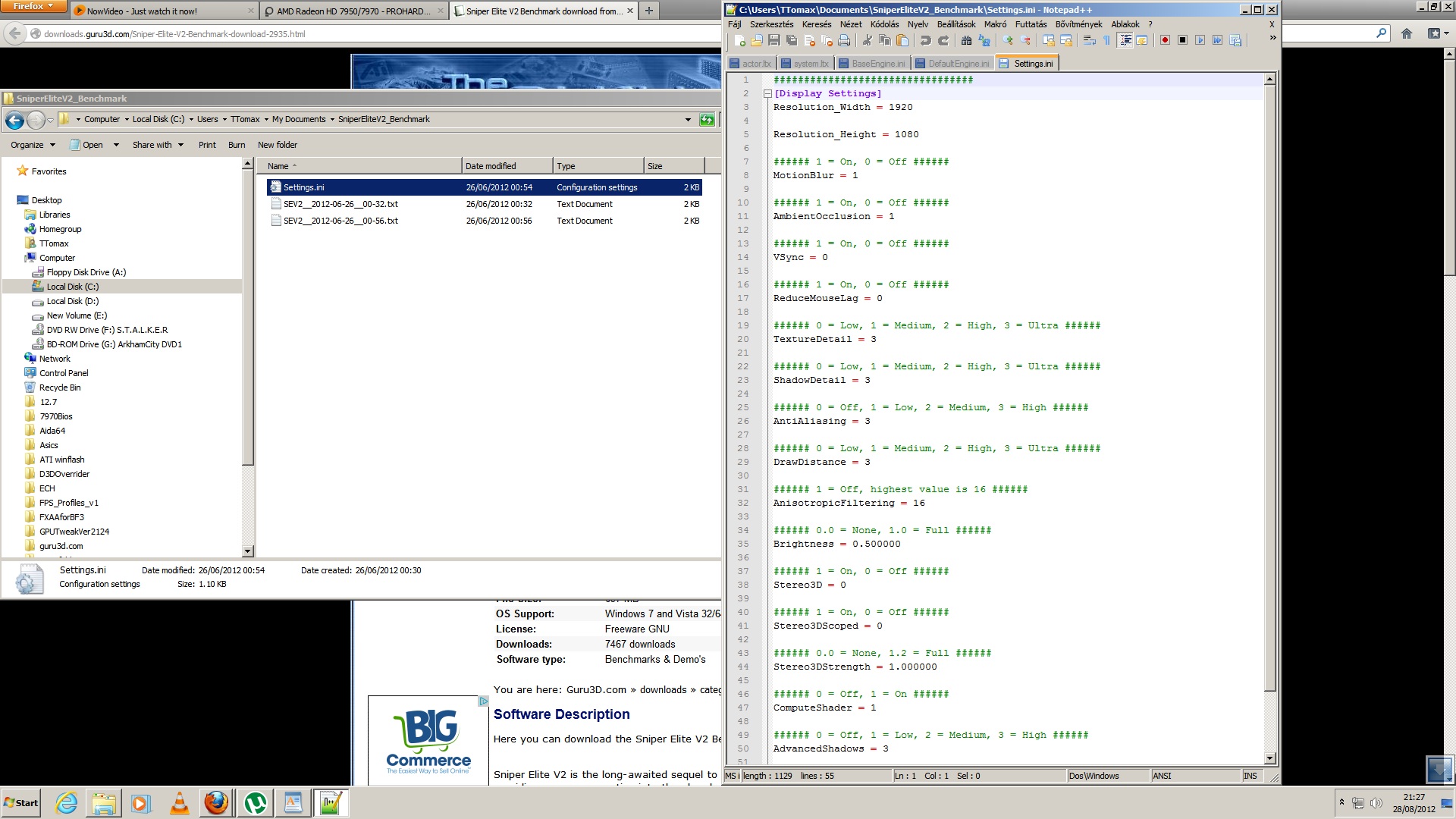Create a new document in Notepad++
The height and width of the screenshot is (819, 1456).
(x=739, y=40)
